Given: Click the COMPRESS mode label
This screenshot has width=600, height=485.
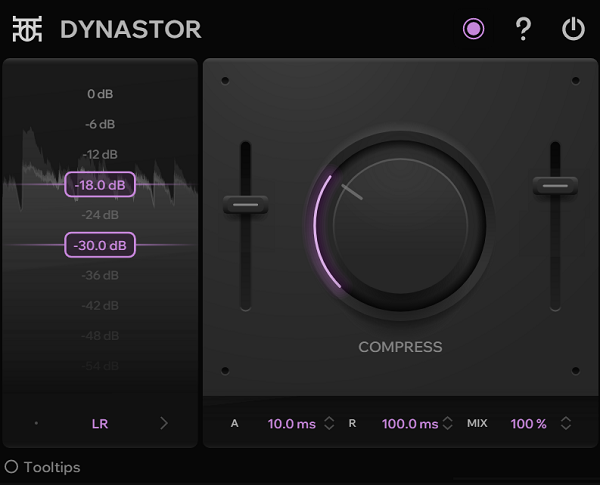Looking at the screenshot, I should pyautogui.click(x=400, y=347).
